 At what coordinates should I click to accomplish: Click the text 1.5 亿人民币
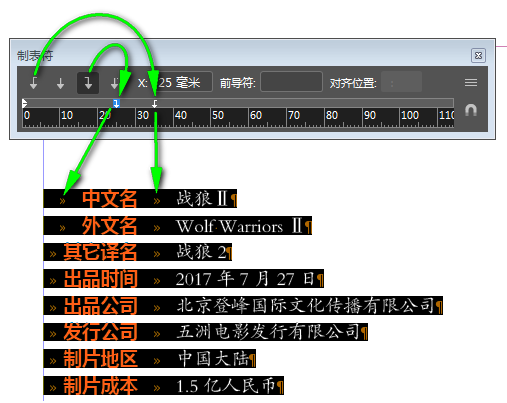point(226,386)
